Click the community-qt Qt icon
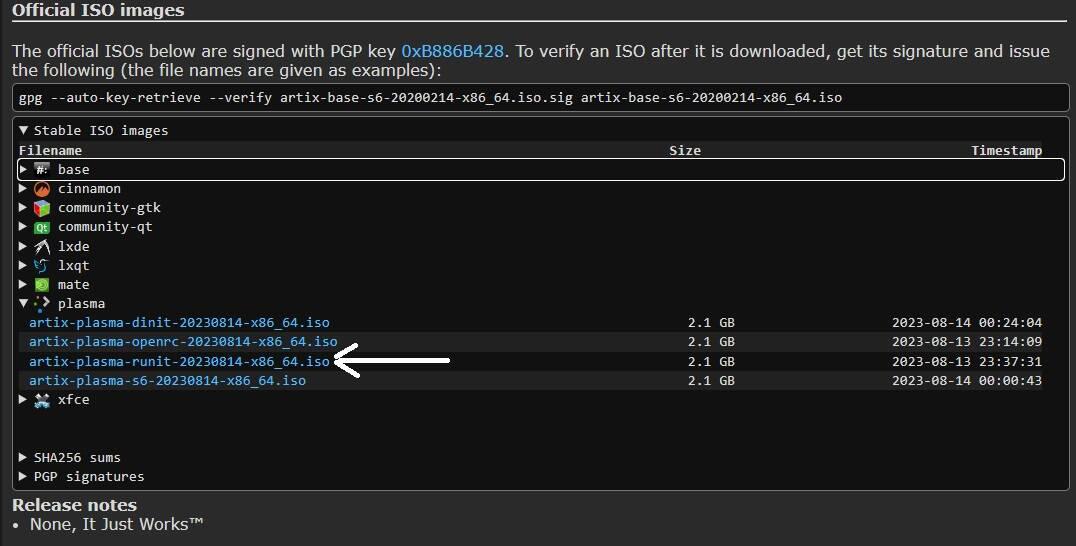This screenshot has height=546, width=1076. 42,227
